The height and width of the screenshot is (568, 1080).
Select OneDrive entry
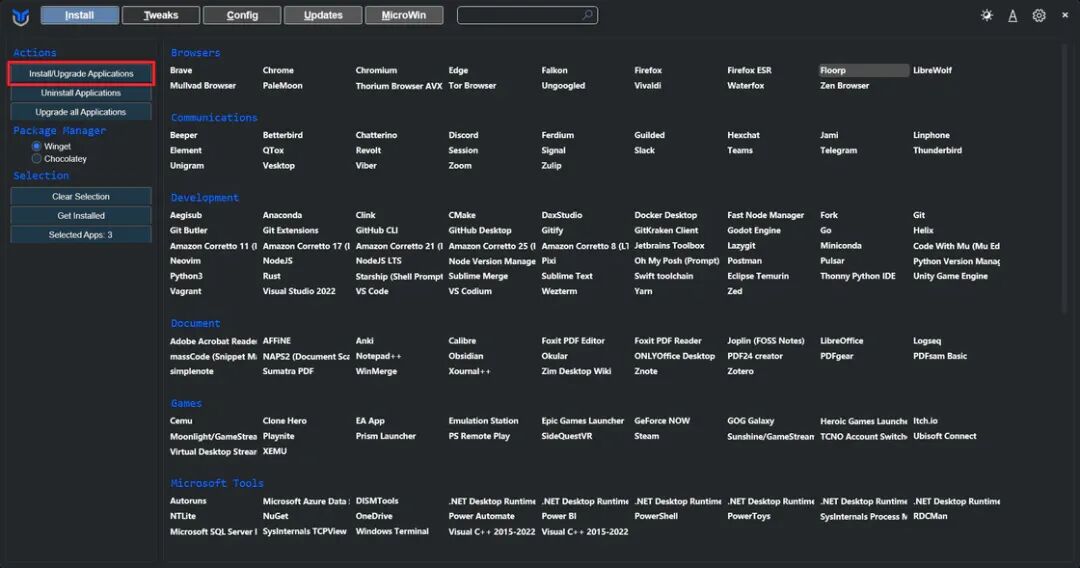click(374, 516)
